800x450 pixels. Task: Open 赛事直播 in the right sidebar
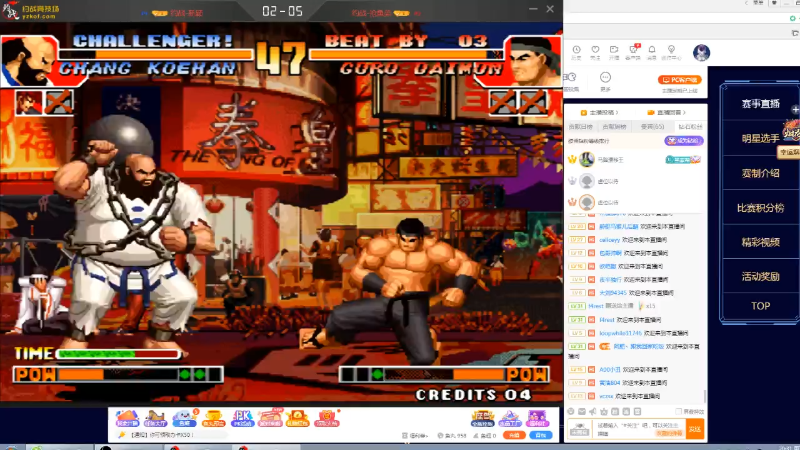[760, 104]
